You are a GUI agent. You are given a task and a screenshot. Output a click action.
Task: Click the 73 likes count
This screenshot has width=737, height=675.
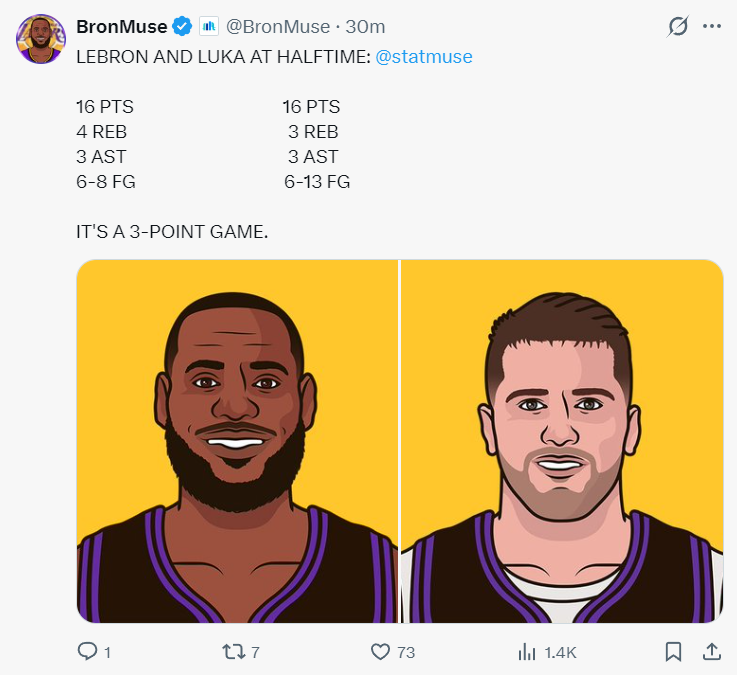(x=406, y=653)
